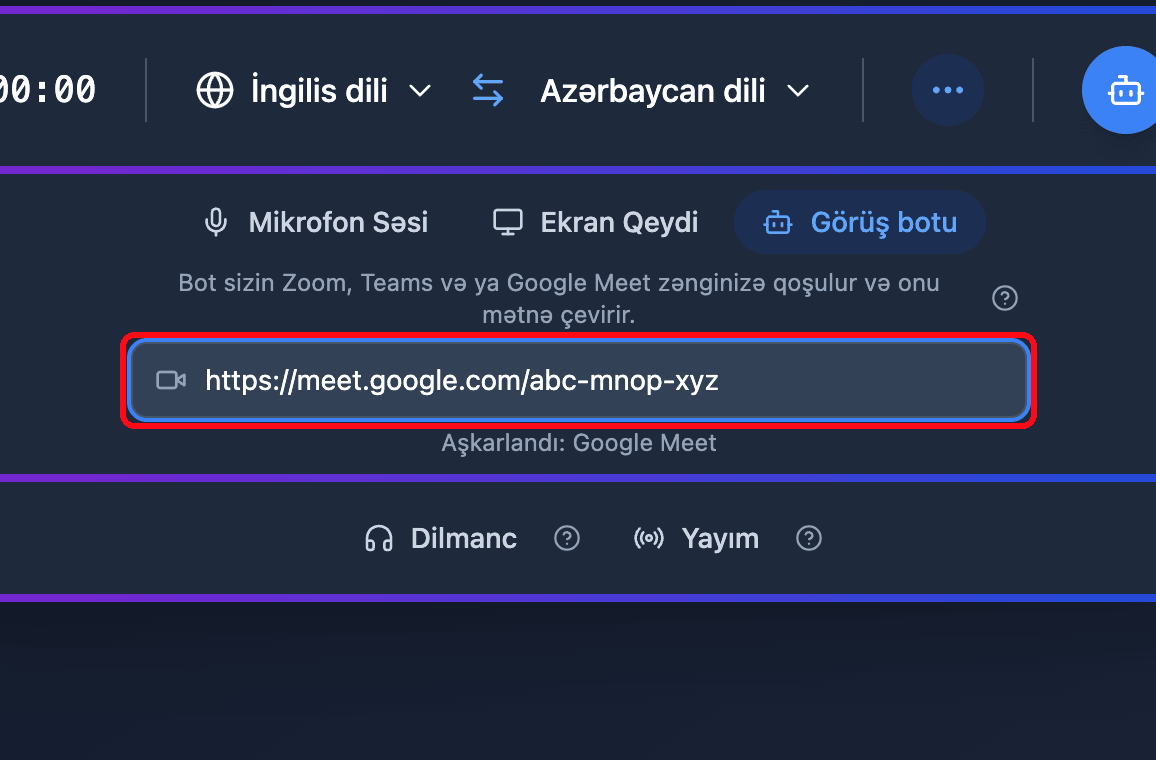1156x760 pixels.
Task: Expand the İngilis dili source language dropdown
Action: tap(314, 90)
